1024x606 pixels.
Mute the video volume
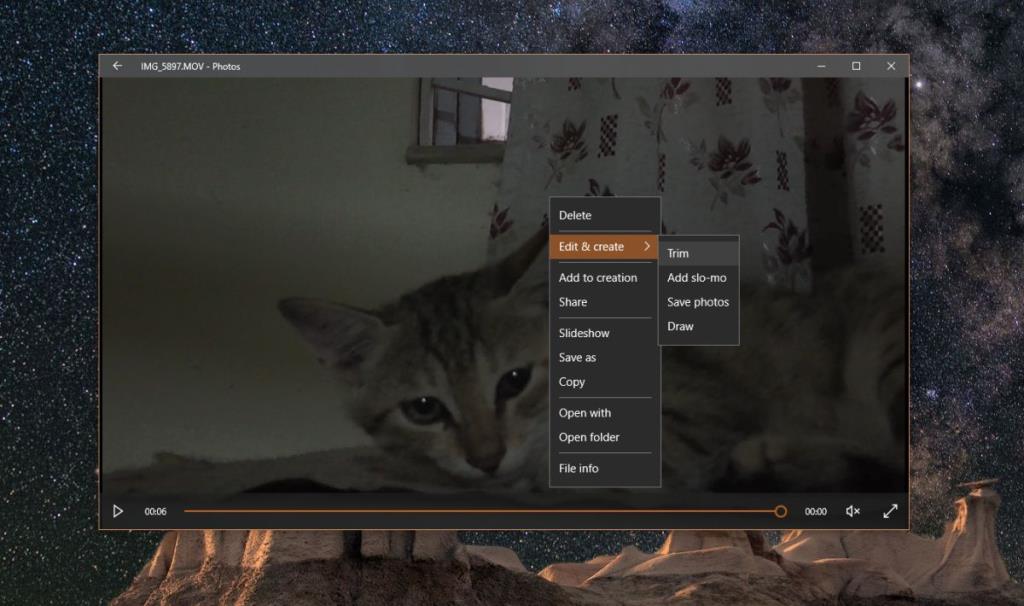click(852, 511)
